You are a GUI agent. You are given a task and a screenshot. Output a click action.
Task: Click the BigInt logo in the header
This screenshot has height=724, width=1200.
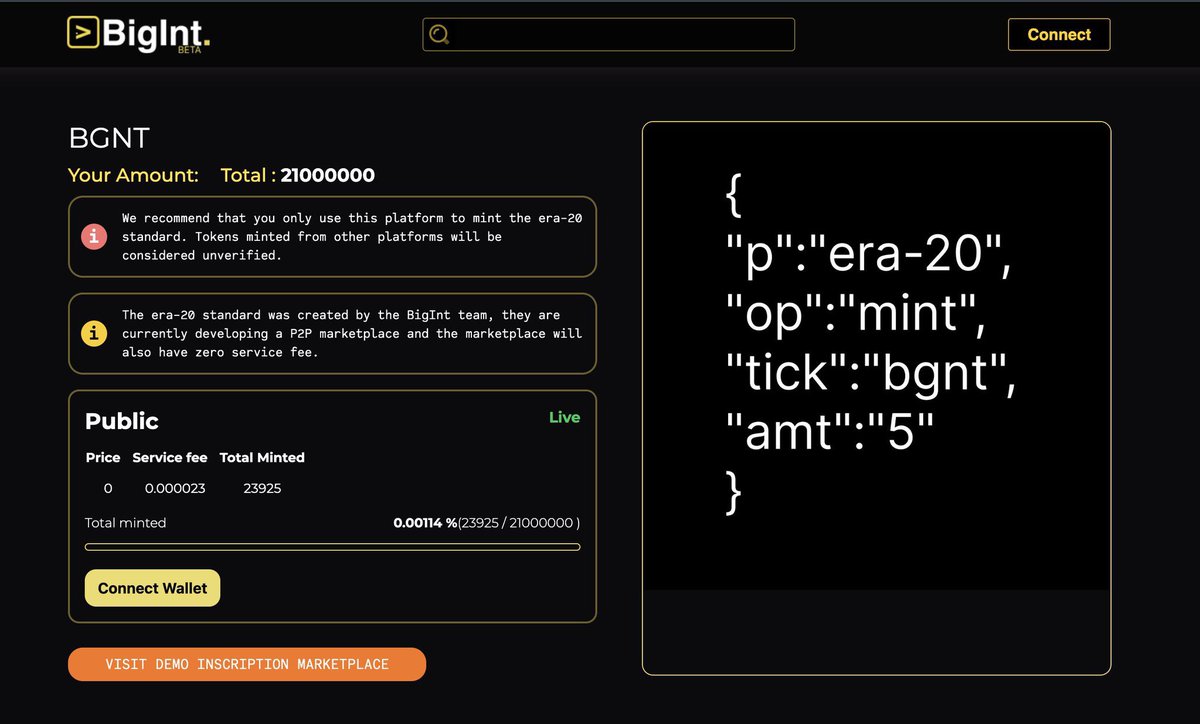[139, 34]
